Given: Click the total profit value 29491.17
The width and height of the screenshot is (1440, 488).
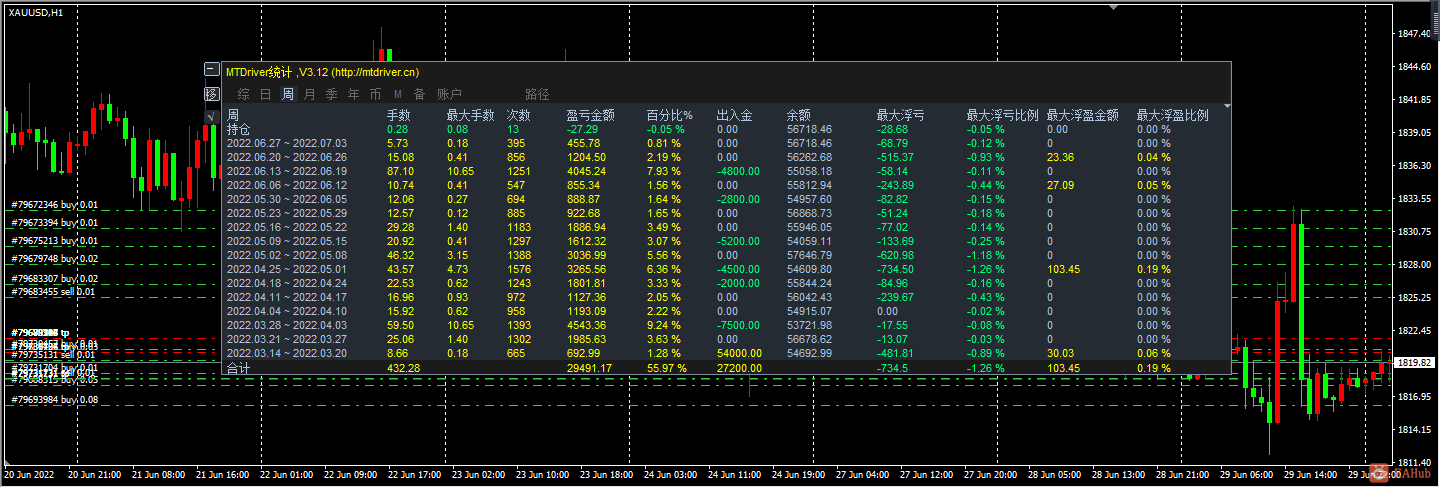Looking at the screenshot, I should click(588, 369).
